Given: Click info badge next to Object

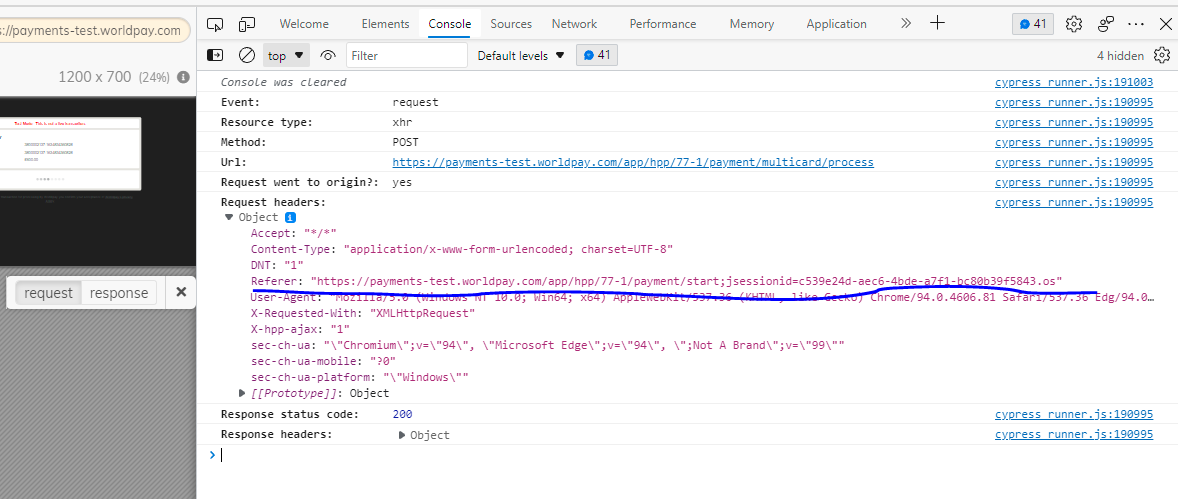Looking at the screenshot, I should point(290,217).
